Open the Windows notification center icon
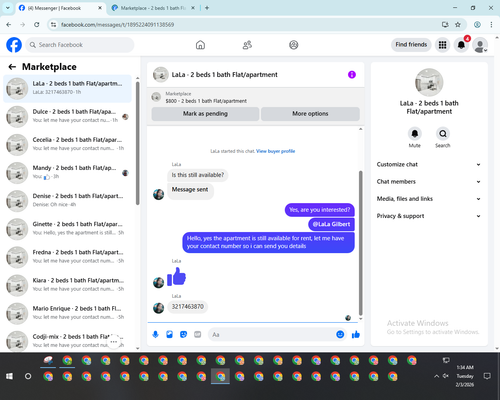The image size is (500, 400). click(487, 376)
